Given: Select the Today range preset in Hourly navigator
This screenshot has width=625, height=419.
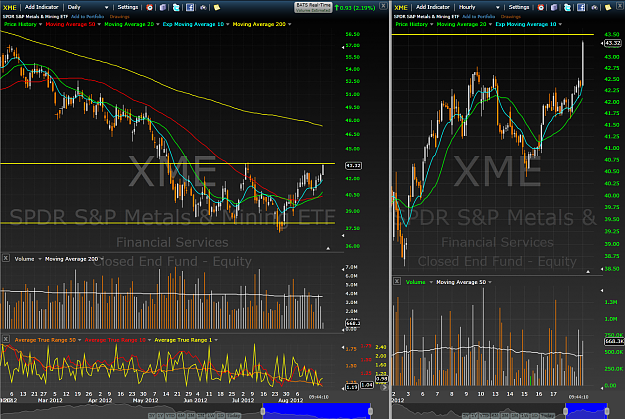Looking at the screenshot, I should (547, 415).
